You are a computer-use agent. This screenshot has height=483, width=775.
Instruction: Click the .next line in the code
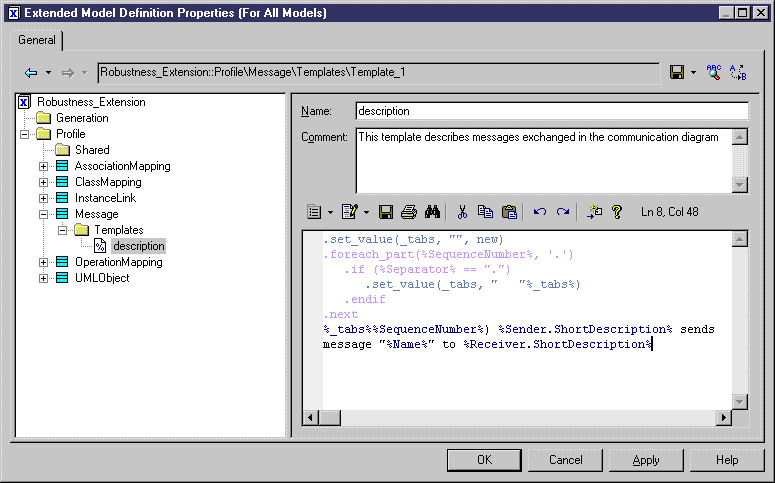(x=341, y=314)
